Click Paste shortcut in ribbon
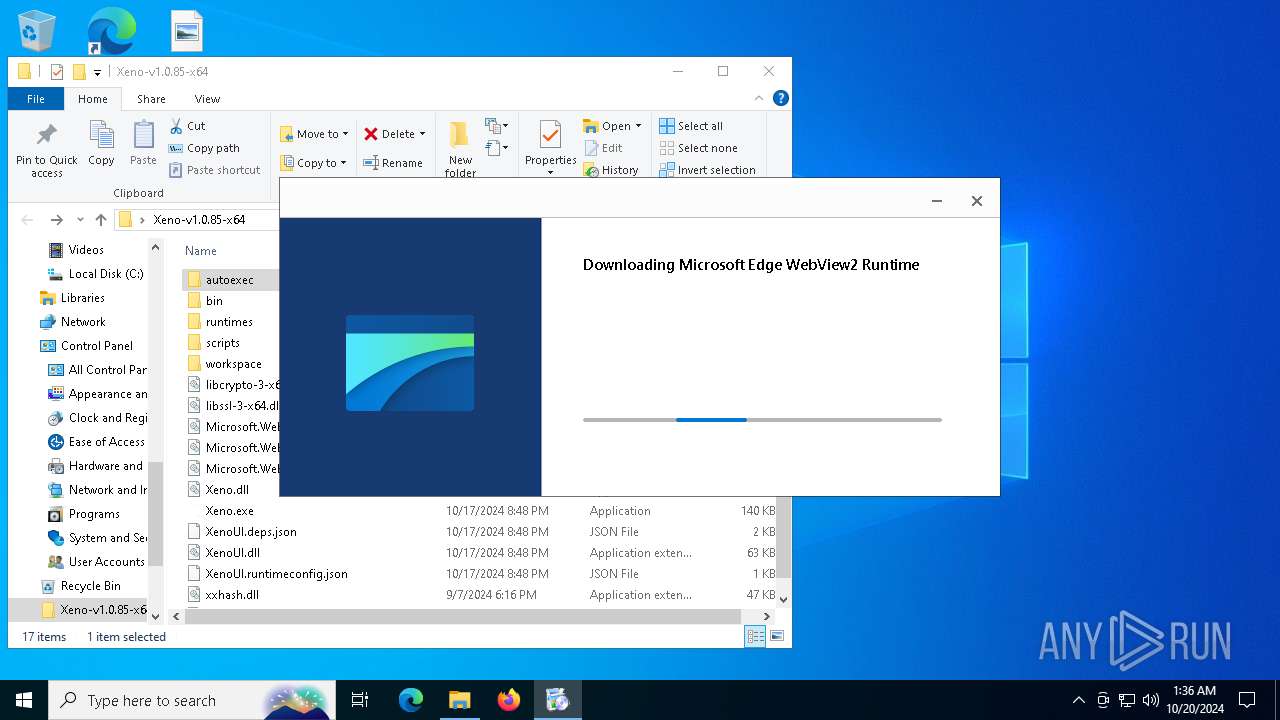This screenshot has width=1280, height=720. [x=214, y=170]
